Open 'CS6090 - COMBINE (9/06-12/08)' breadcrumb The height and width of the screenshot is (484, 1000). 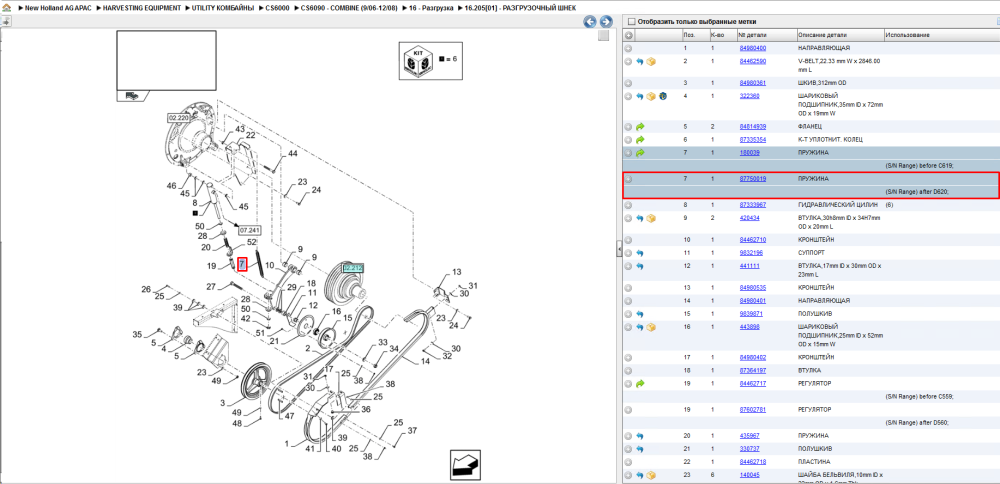(x=349, y=8)
